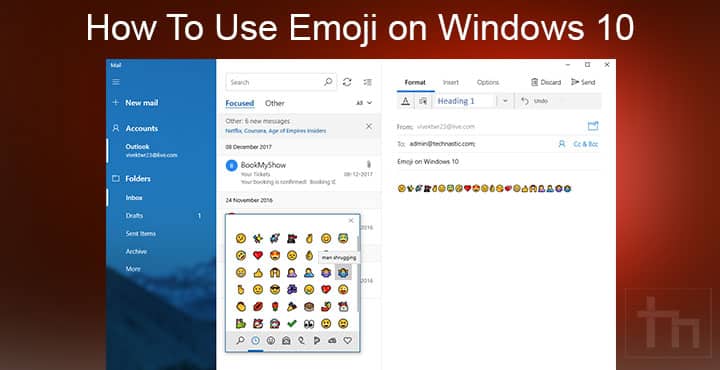Open paragraph formatting button

pos(423,101)
